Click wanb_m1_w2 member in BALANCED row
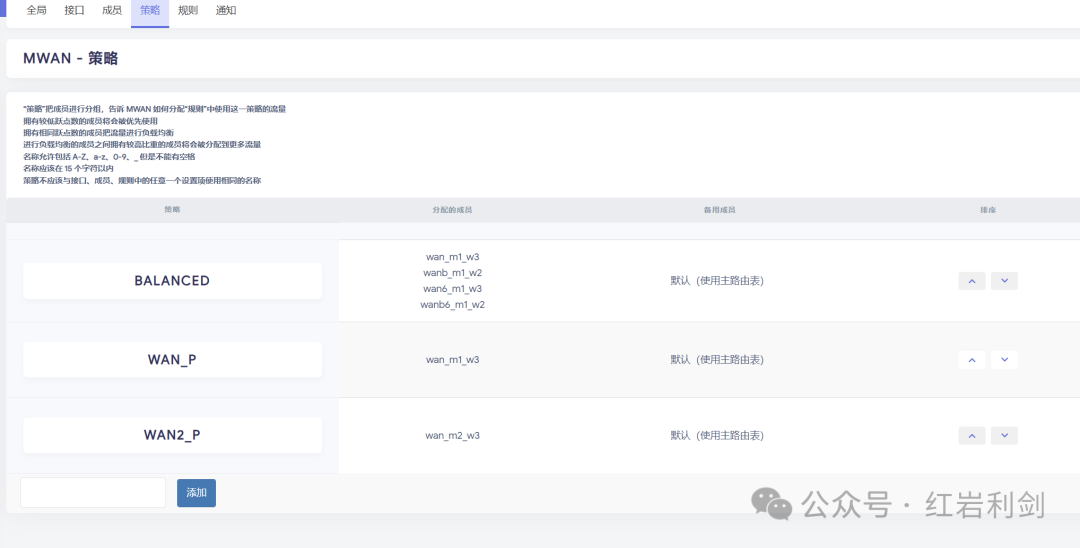Viewport: 1080px width, 548px height. pos(453,273)
